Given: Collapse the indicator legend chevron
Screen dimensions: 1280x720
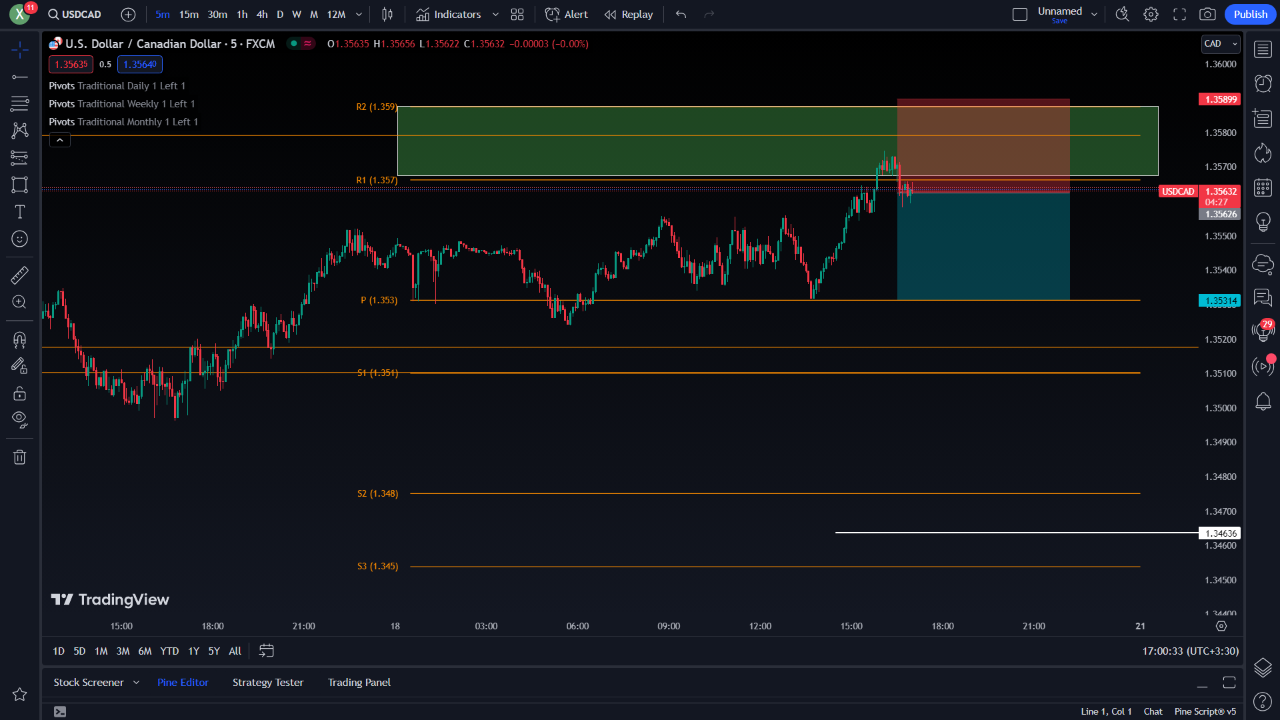Looking at the screenshot, I should 60,140.
